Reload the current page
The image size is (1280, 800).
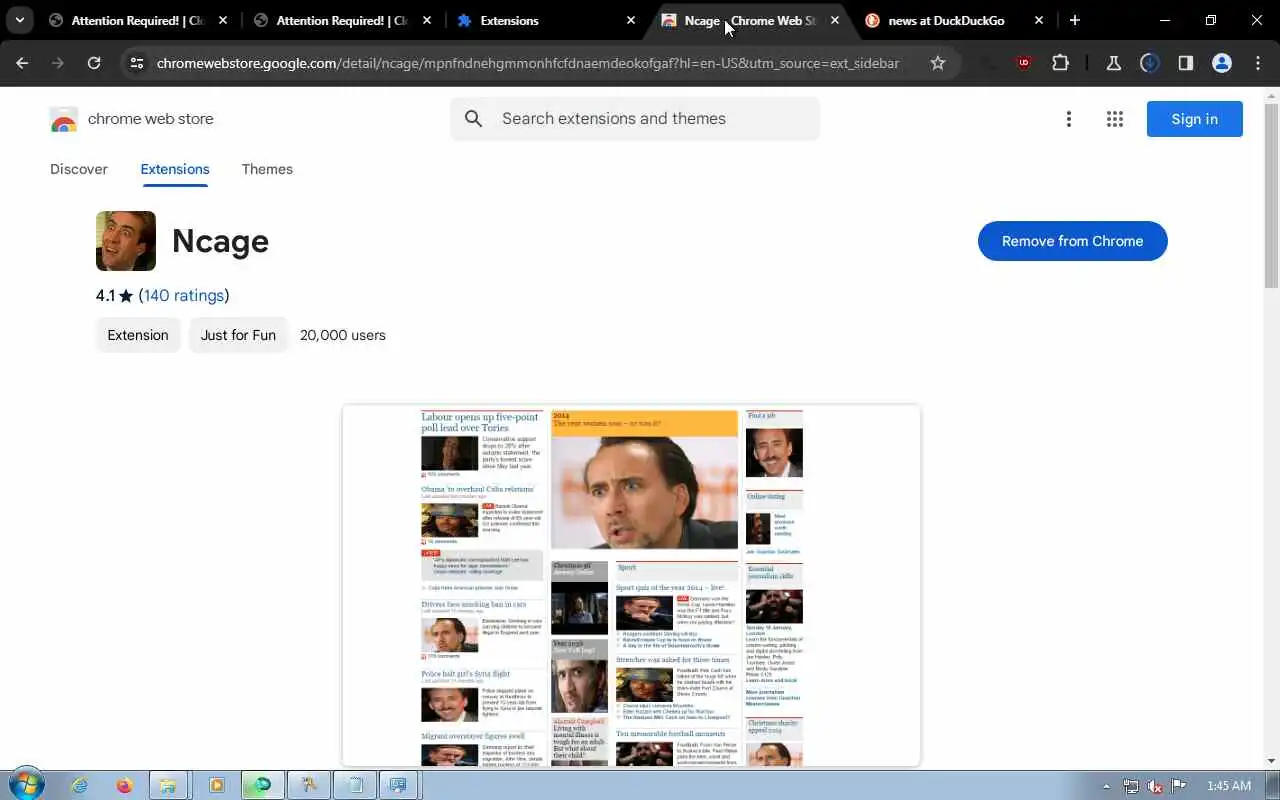(x=94, y=63)
